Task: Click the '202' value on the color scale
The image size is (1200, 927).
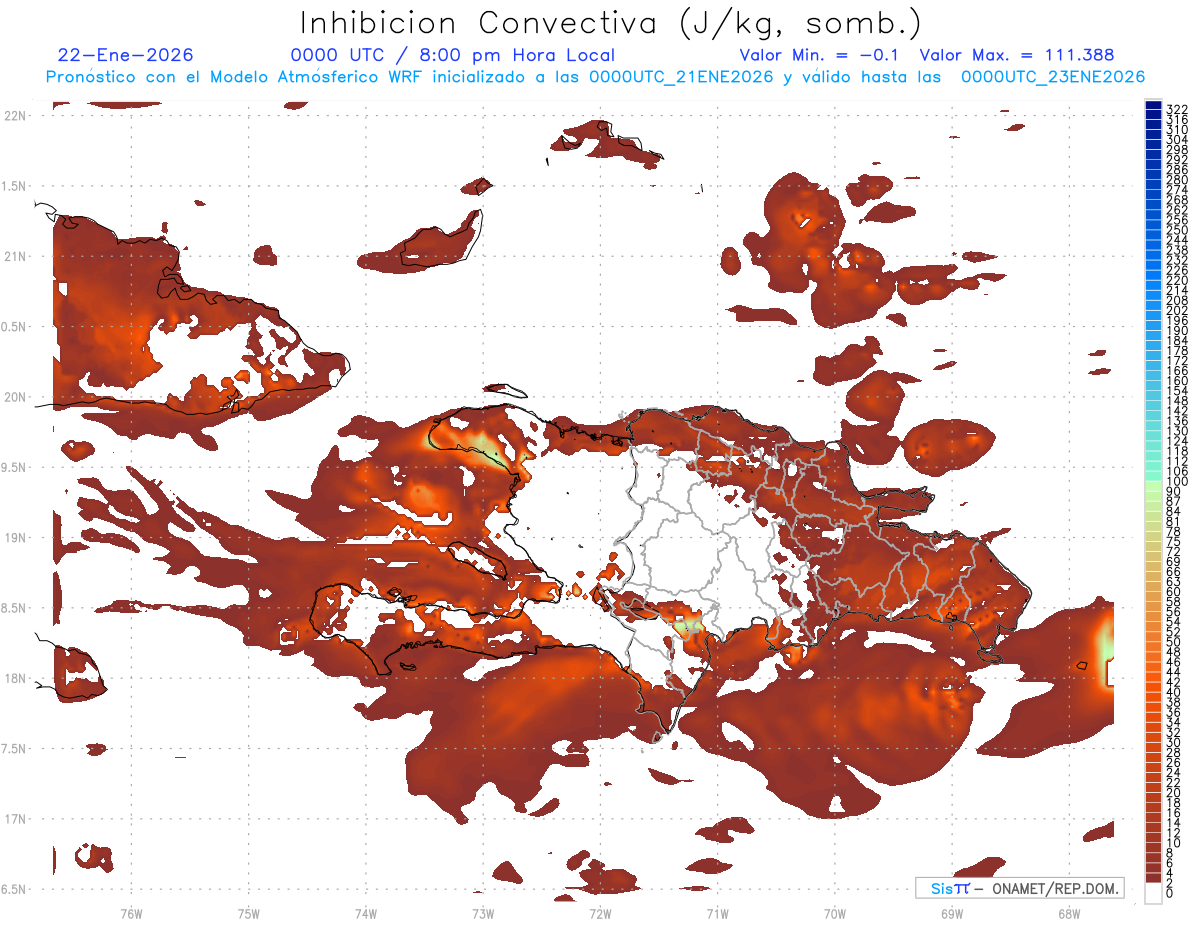Action: pyautogui.click(x=1176, y=310)
